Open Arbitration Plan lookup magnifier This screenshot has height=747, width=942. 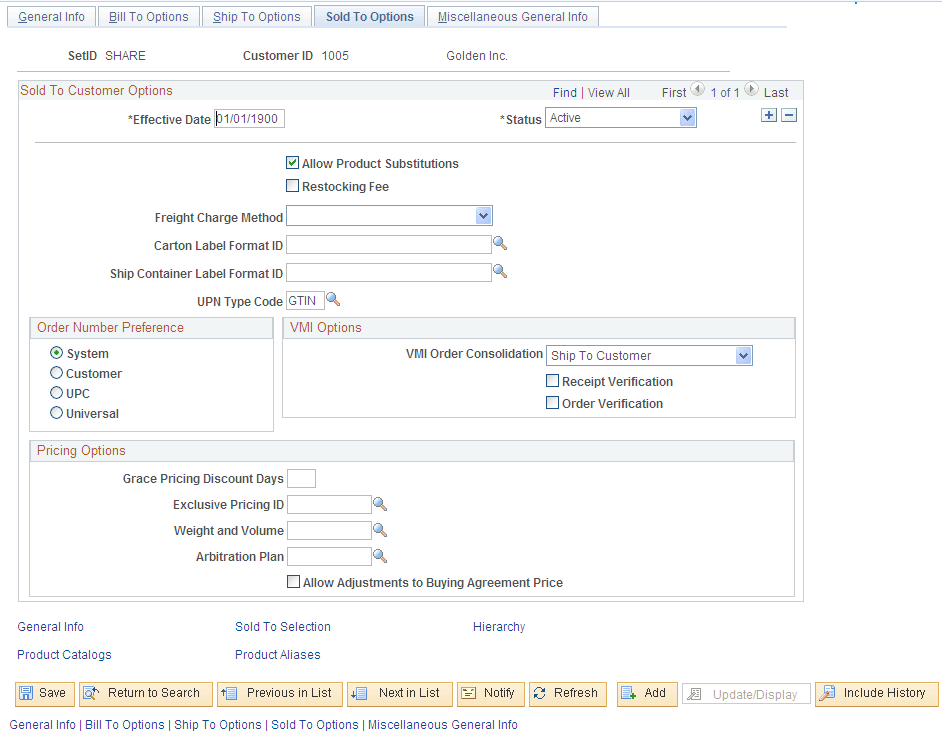point(380,556)
